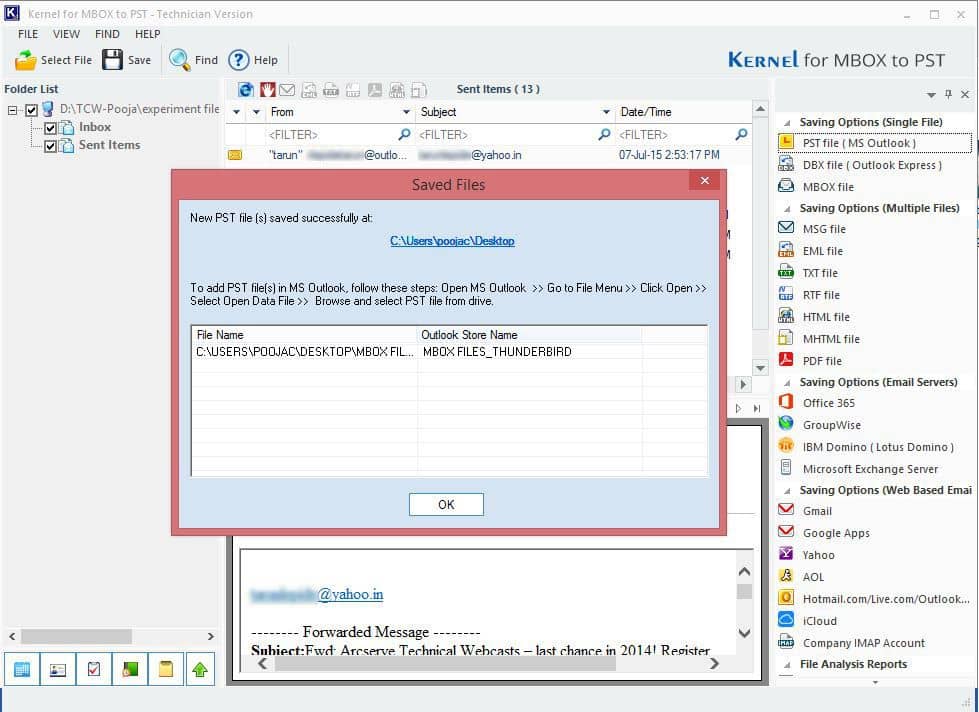Collapse Saving Options (Single File) section
This screenshot has width=979, height=712.
787,122
